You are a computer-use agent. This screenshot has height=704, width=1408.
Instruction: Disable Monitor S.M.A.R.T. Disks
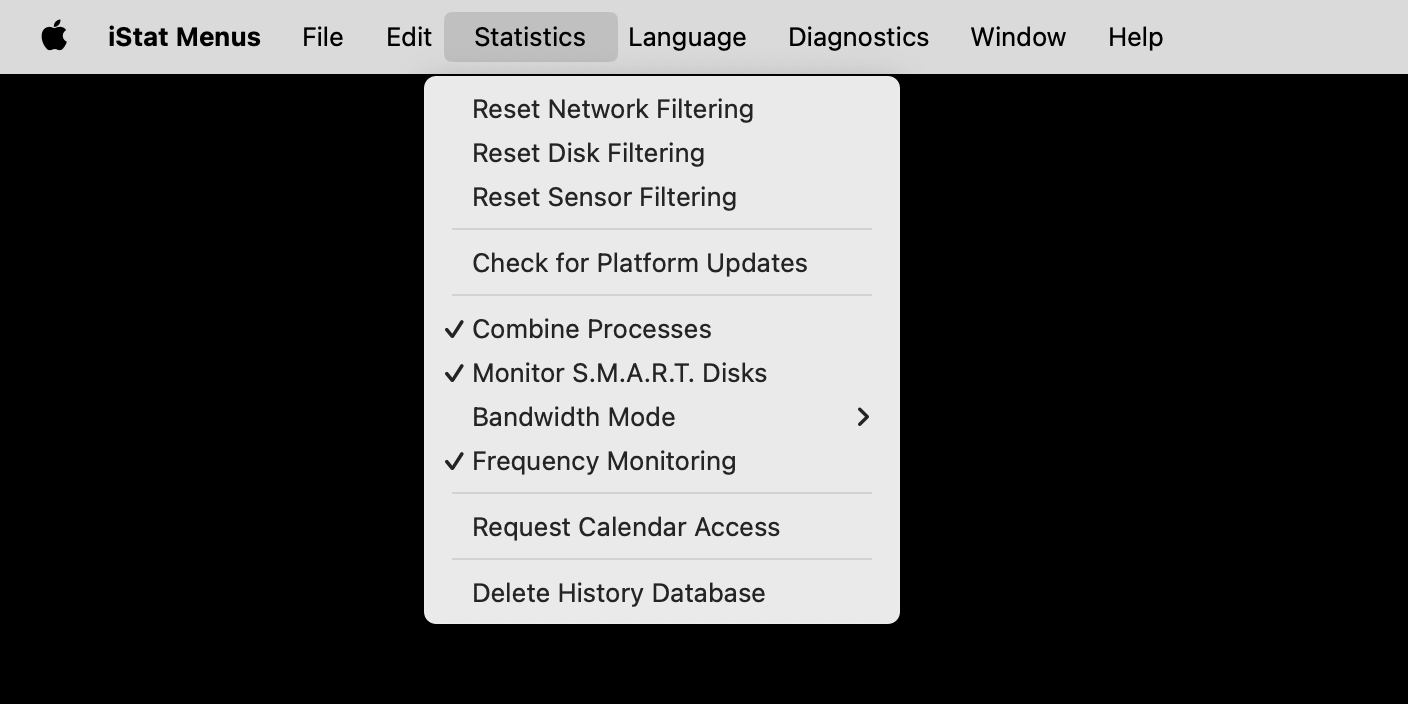pos(662,373)
